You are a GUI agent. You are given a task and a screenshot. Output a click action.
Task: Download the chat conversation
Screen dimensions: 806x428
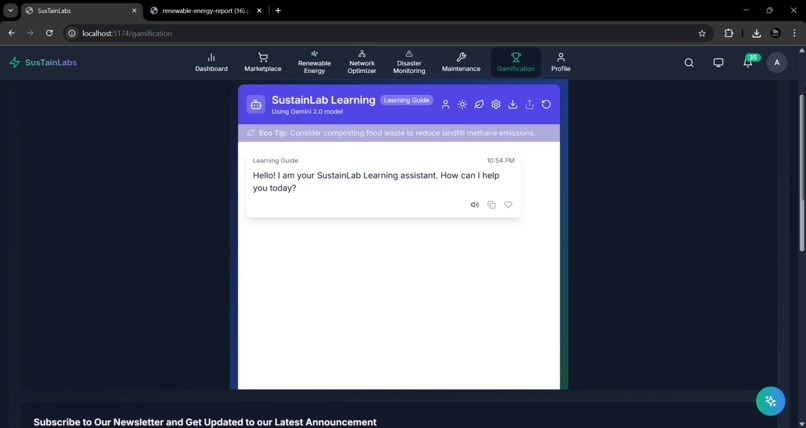coord(512,104)
